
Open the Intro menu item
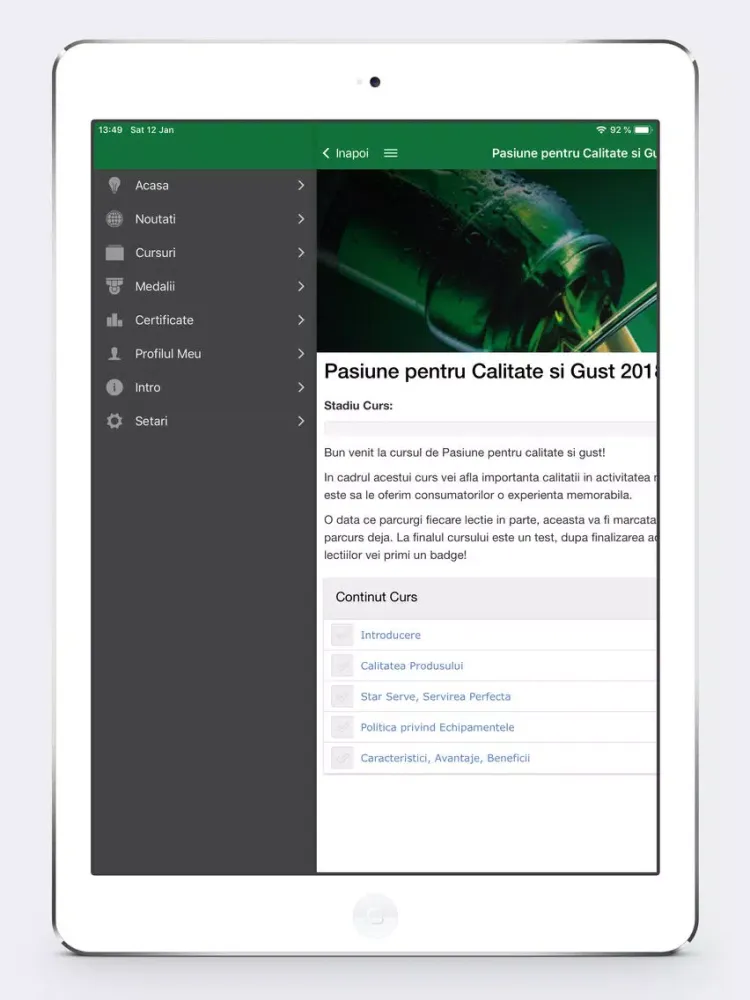pos(204,387)
